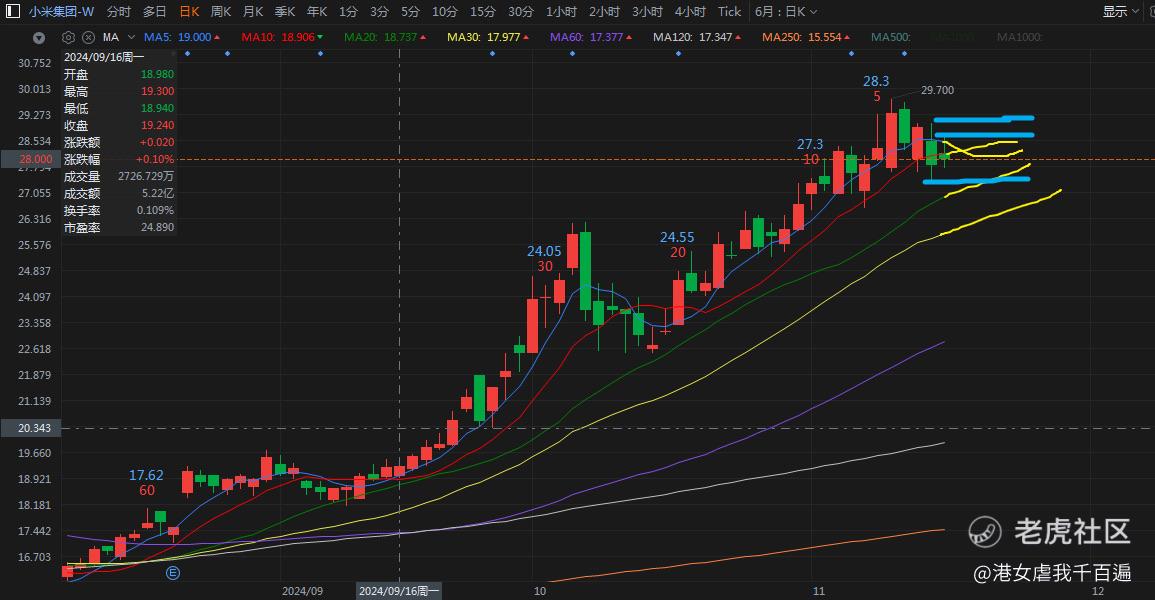Toggle the MA30 line legend
This screenshot has height=600, width=1155.
coord(488,37)
